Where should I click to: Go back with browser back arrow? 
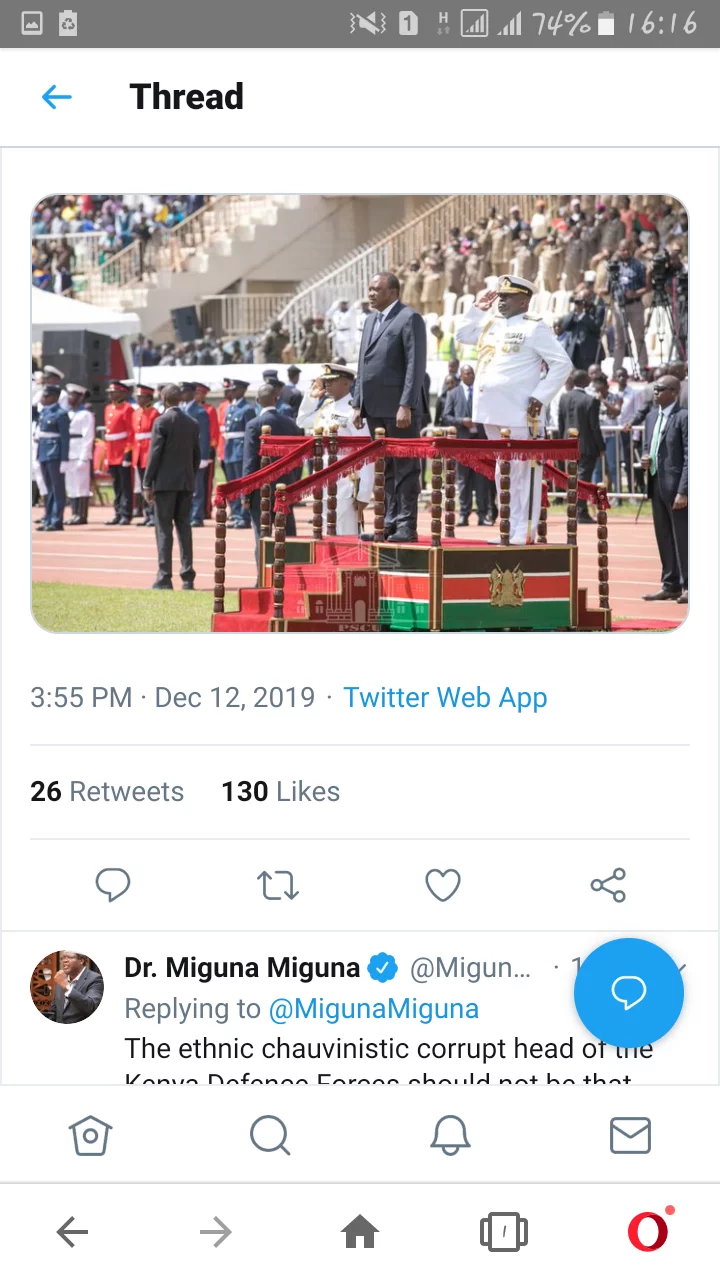tap(72, 1232)
